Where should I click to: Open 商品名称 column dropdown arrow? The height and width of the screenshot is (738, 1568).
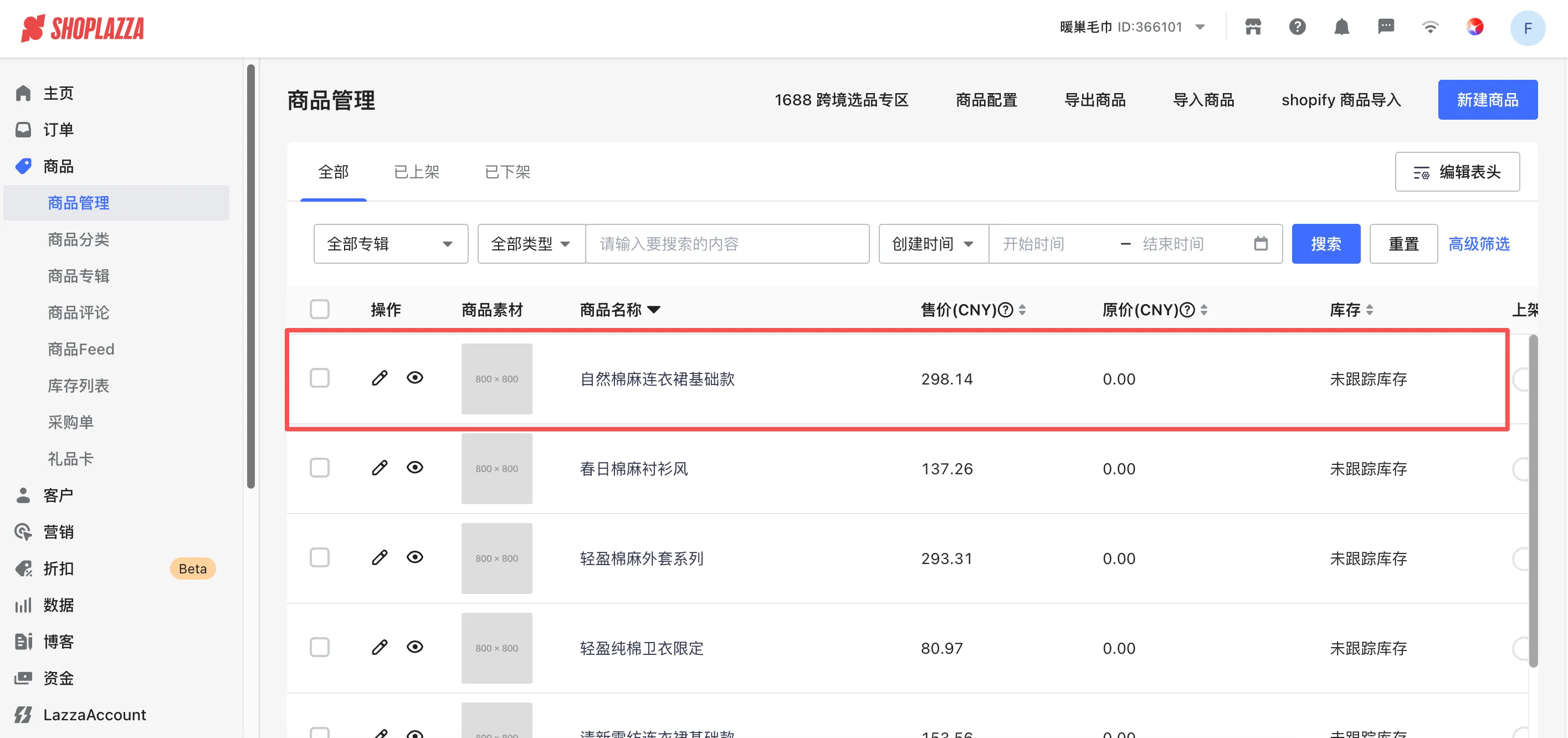pos(654,310)
